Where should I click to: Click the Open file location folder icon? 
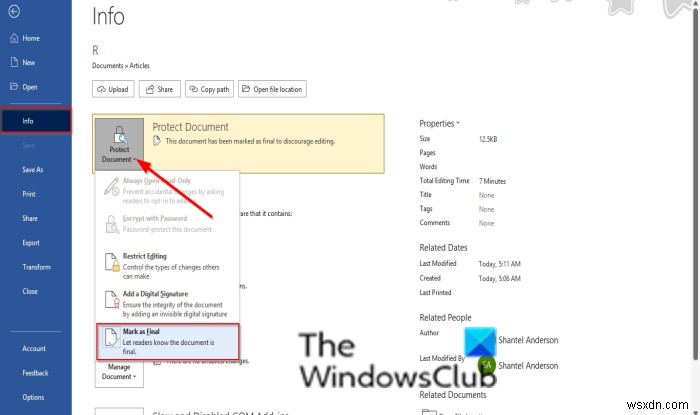[246, 89]
